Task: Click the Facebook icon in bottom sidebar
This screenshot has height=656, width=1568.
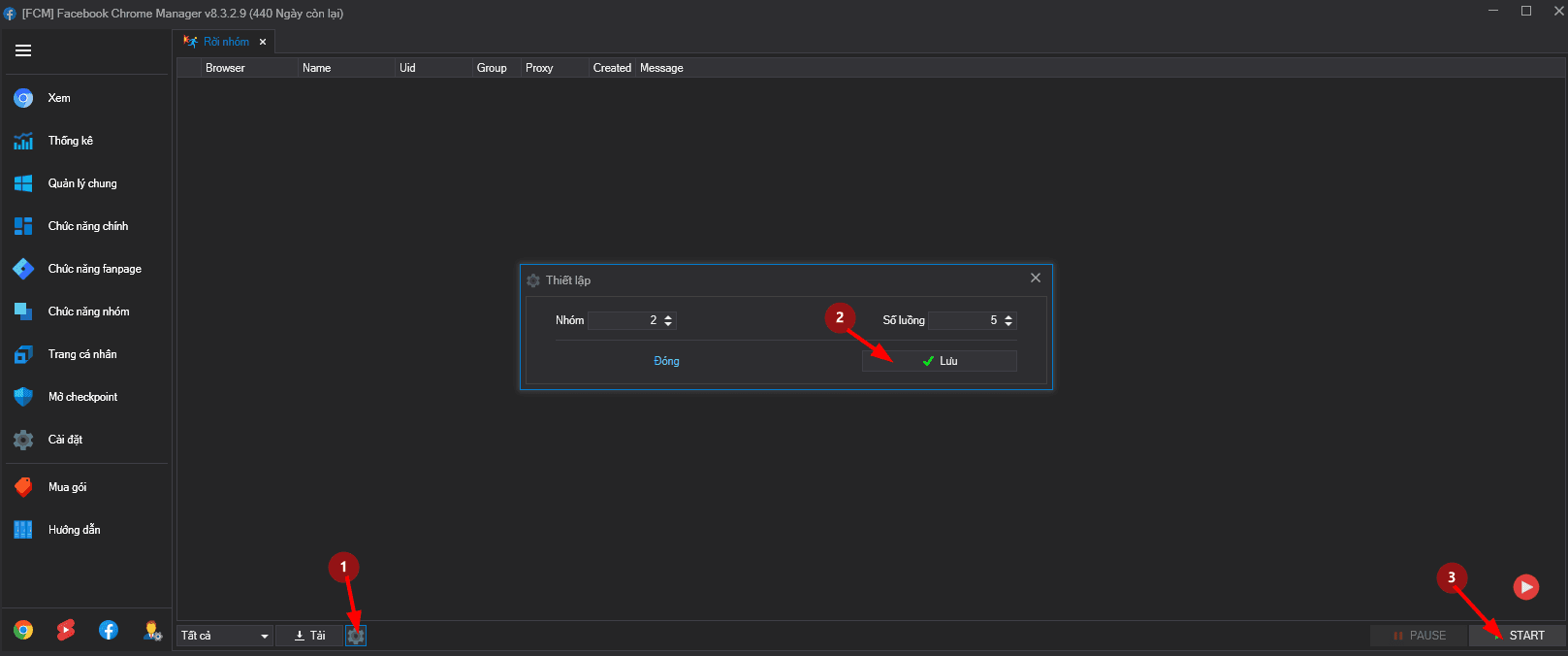Action: pos(109,630)
